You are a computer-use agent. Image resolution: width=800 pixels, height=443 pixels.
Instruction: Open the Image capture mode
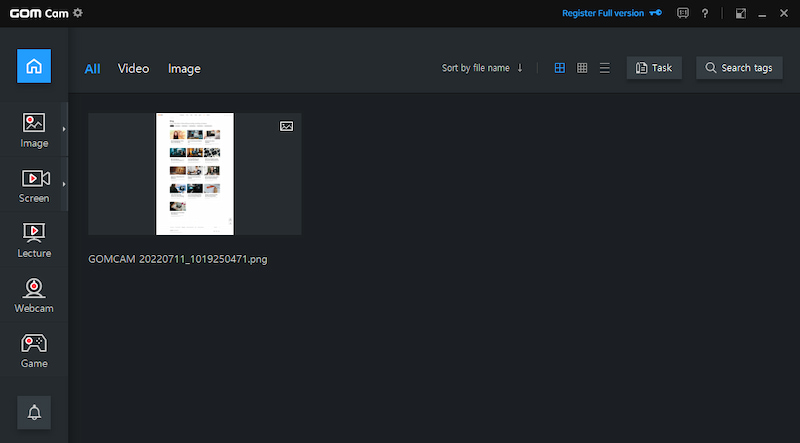[34, 130]
